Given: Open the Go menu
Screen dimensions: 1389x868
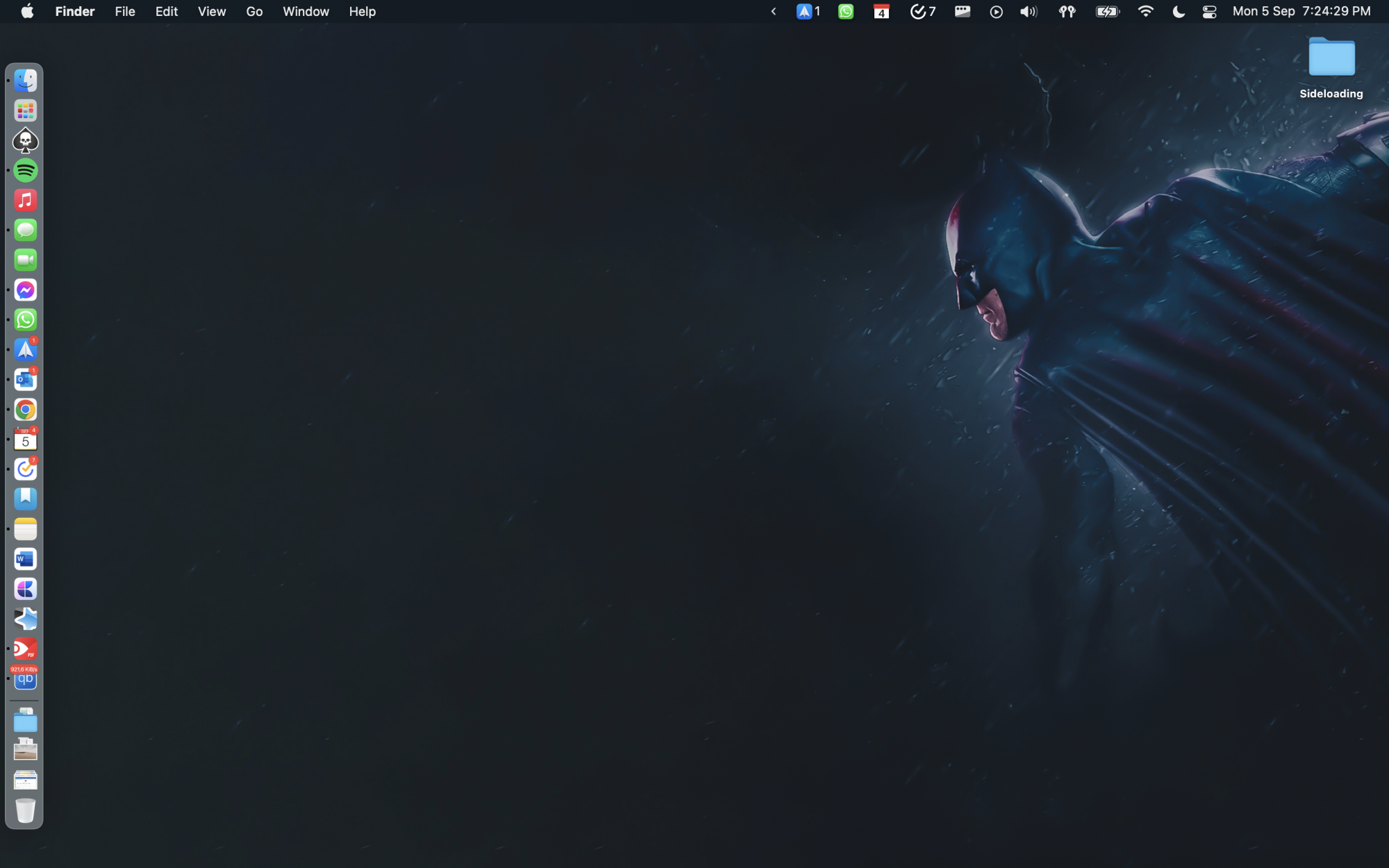Looking at the screenshot, I should pyautogui.click(x=254, y=11).
